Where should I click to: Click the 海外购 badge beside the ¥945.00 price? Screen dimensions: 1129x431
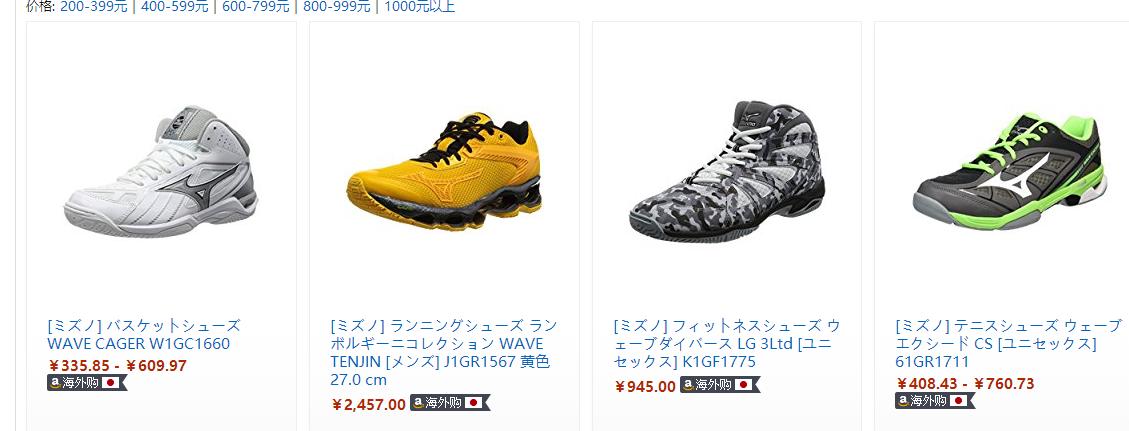pos(720,385)
